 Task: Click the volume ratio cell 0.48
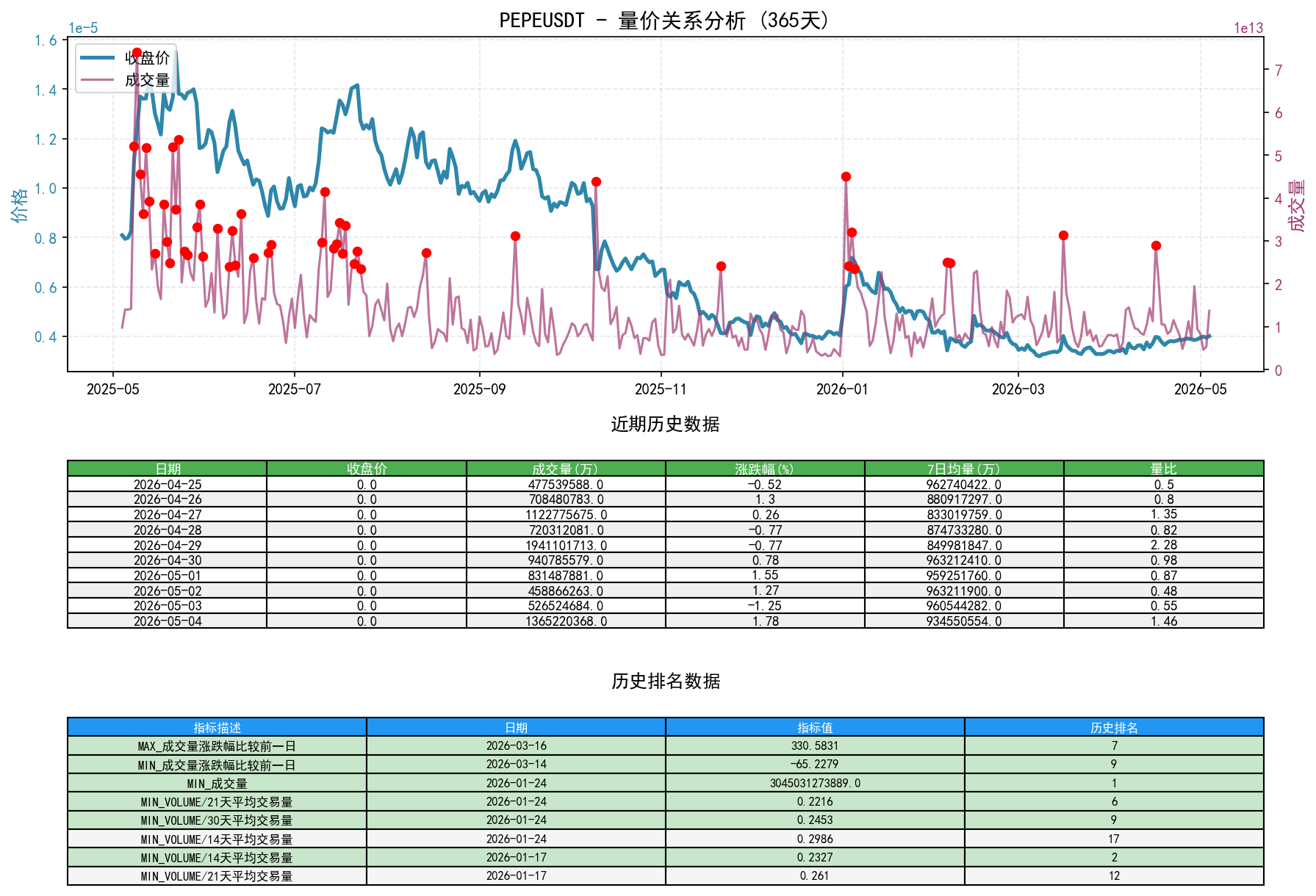(x=1164, y=590)
